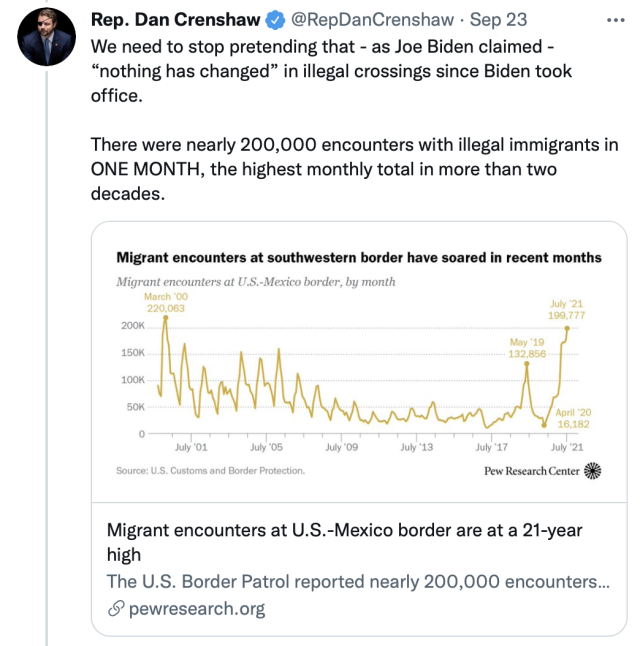Click the Pew Research Center name text

click(531, 471)
